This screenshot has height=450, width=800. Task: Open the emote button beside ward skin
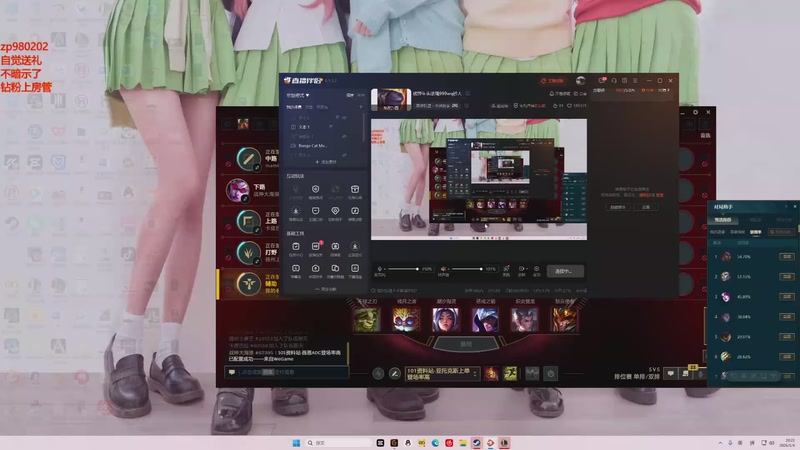[551, 374]
